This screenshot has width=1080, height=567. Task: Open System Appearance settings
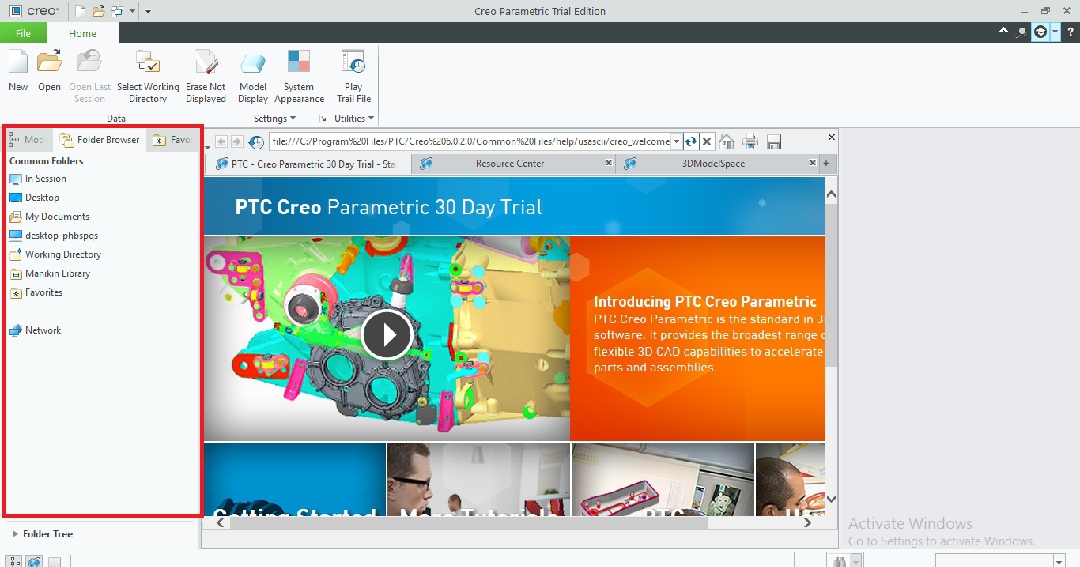click(298, 63)
